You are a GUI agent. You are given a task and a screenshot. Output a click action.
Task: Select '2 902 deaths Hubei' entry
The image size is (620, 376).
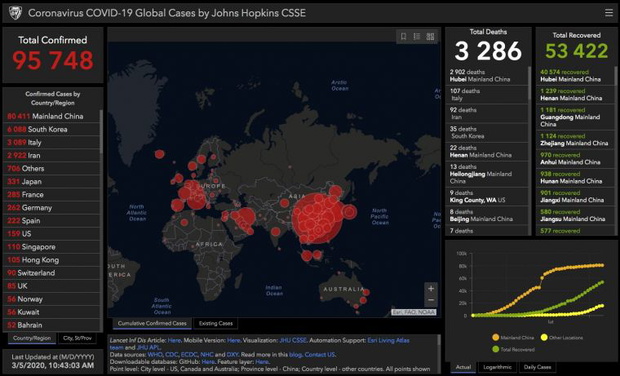click(x=487, y=76)
